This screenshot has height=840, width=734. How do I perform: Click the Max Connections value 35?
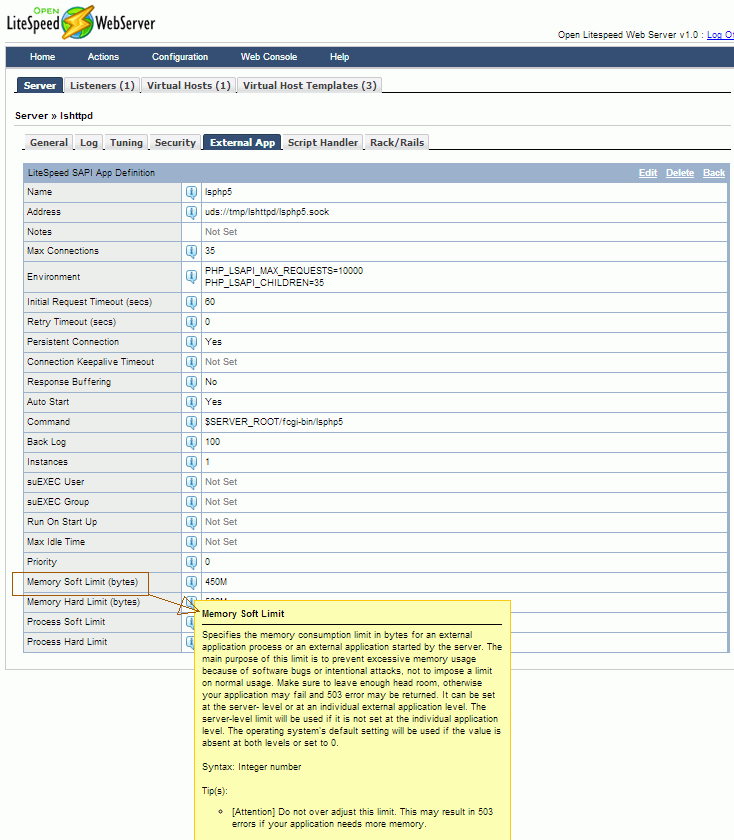210,251
